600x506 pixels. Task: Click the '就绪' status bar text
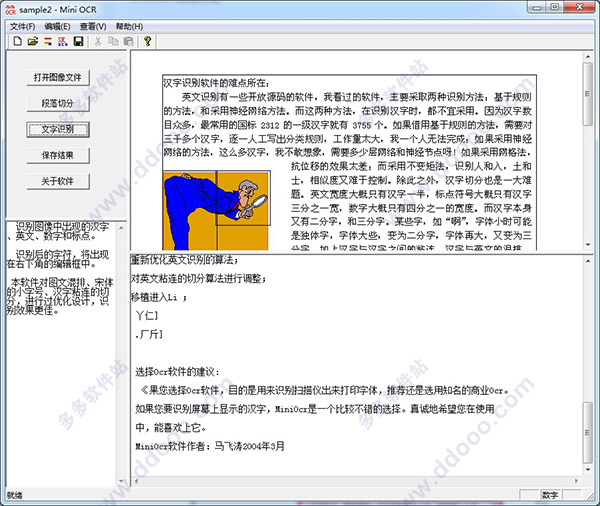(x=15, y=496)
